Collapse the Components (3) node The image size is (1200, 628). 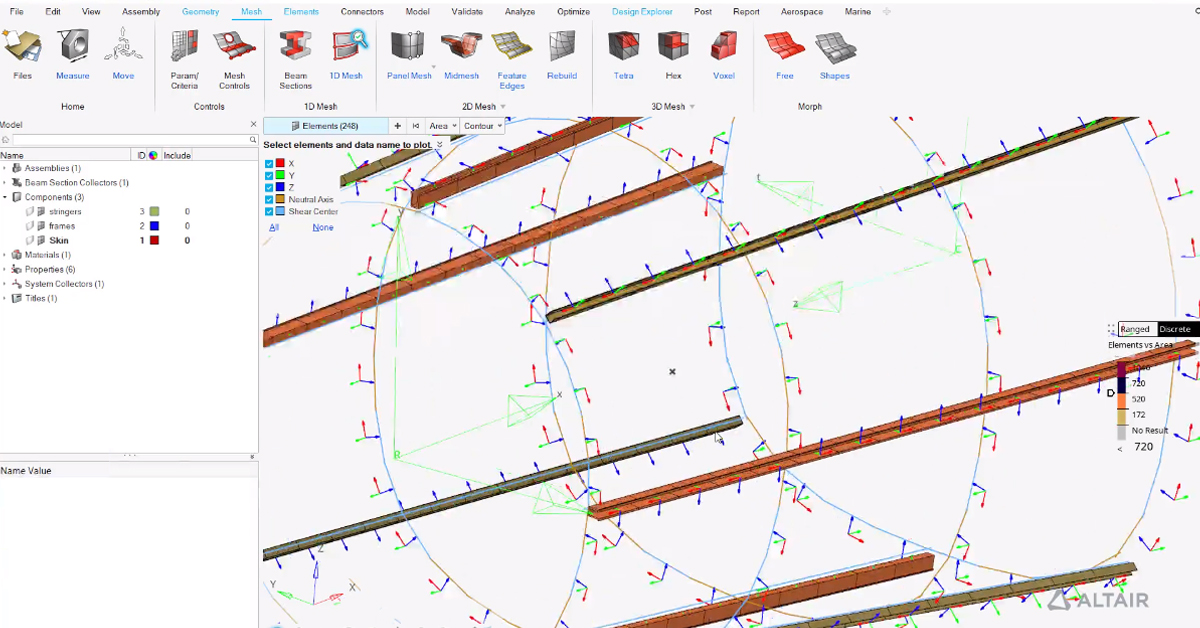click(x=5, y=197)
